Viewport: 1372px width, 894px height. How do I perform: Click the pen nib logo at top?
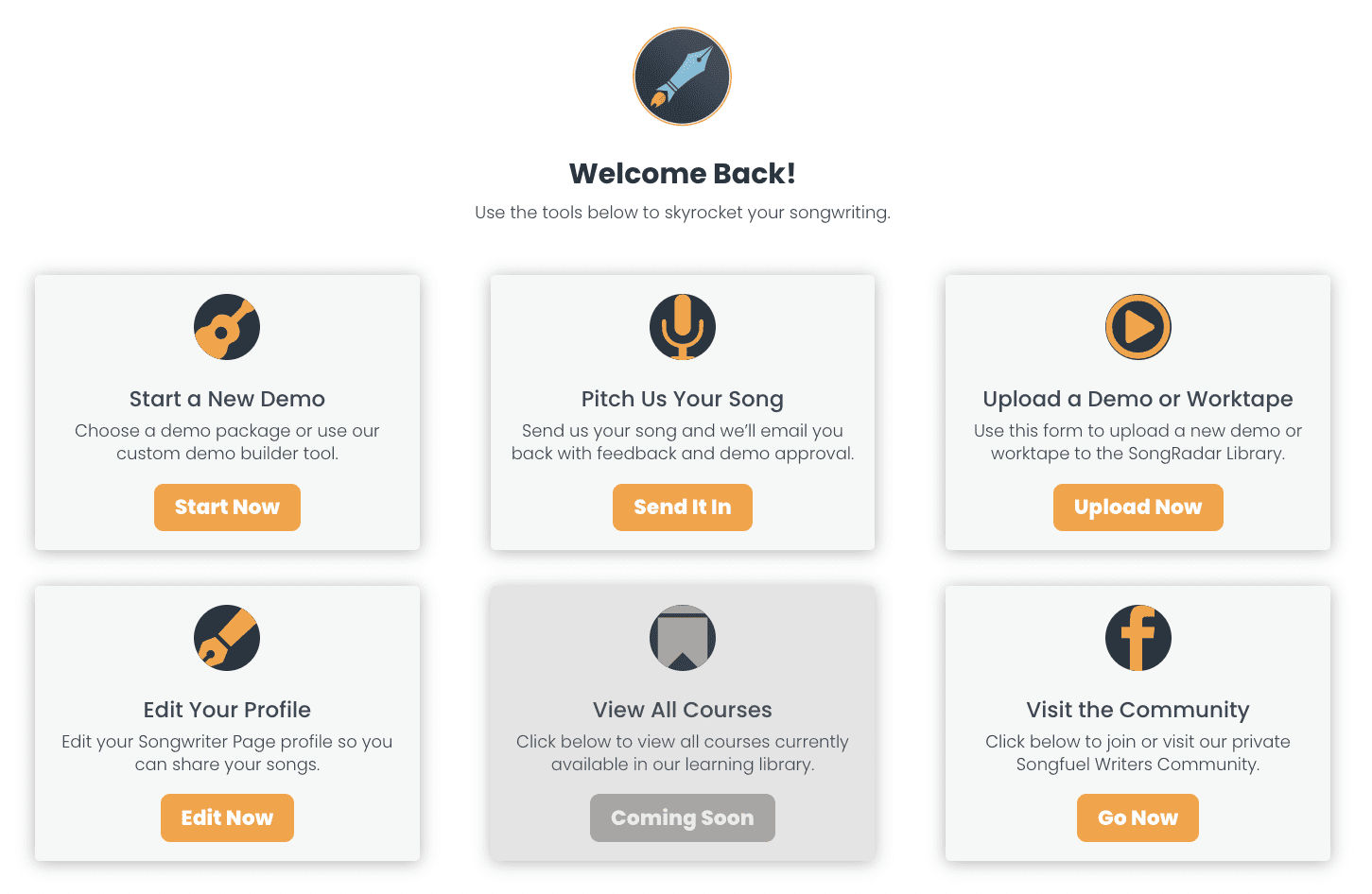click(682, 77)
